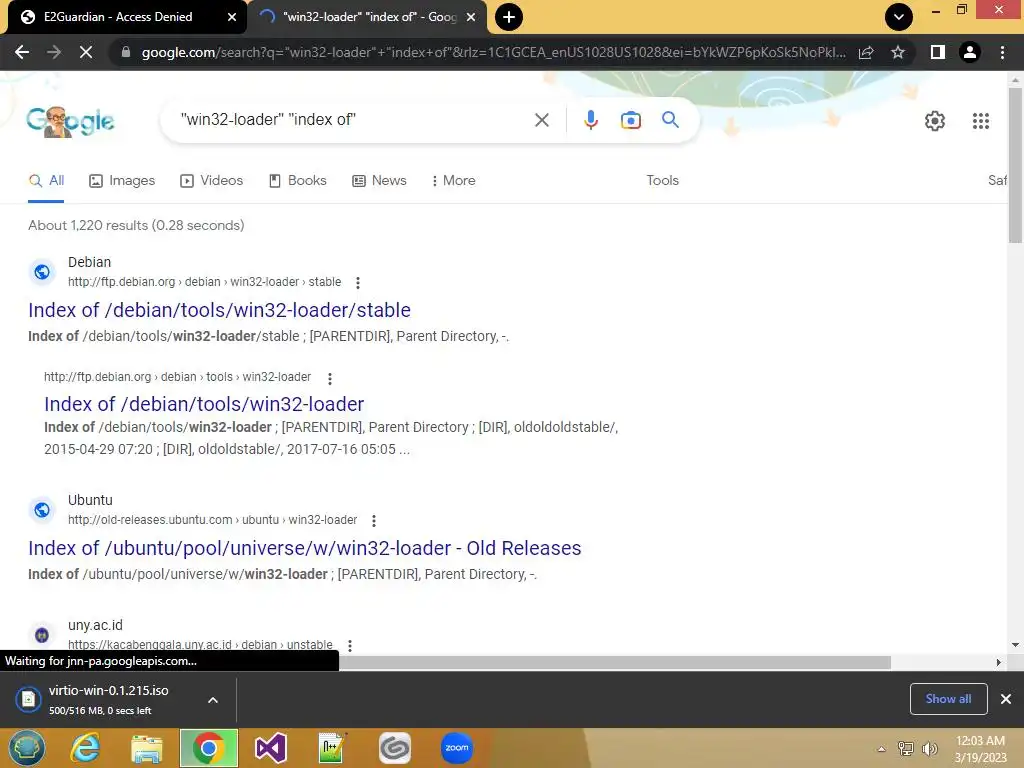Clear the search box text

[x=541, y=120]
